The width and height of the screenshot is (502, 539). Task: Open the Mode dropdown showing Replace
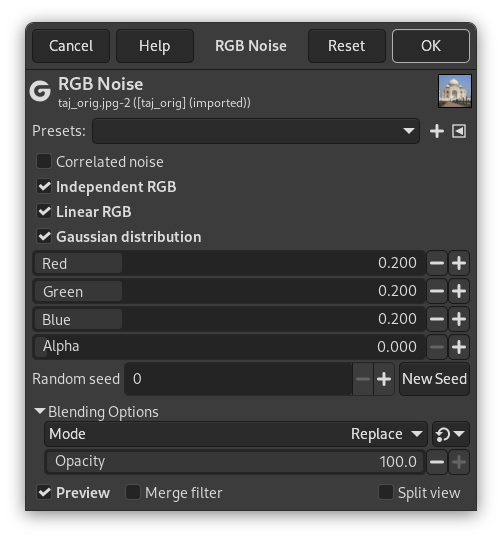(236, 434)
